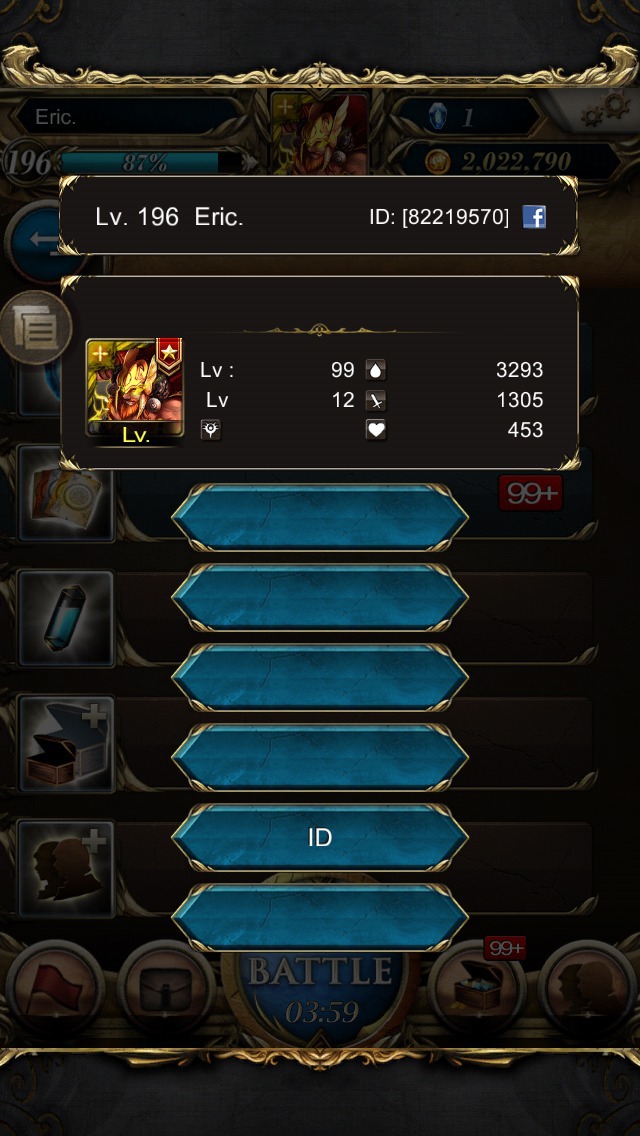Click the bottom-right friends silhouette icon
Screen dimensions: 640x1136
click(588, 990)
